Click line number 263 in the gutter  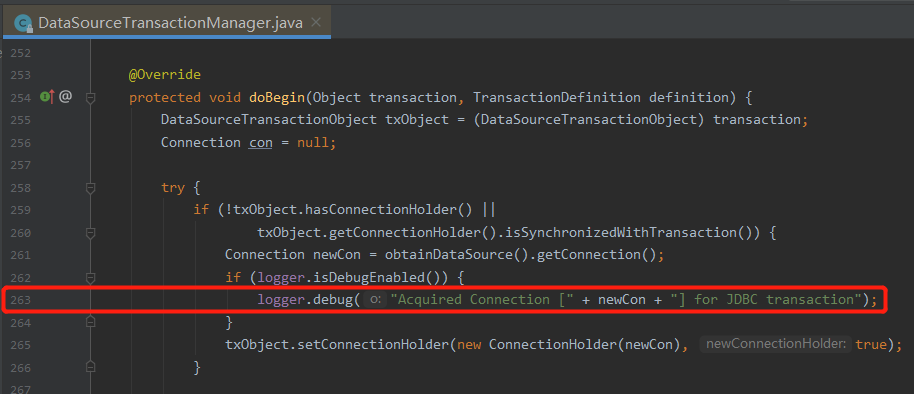[x=20, y=300]
